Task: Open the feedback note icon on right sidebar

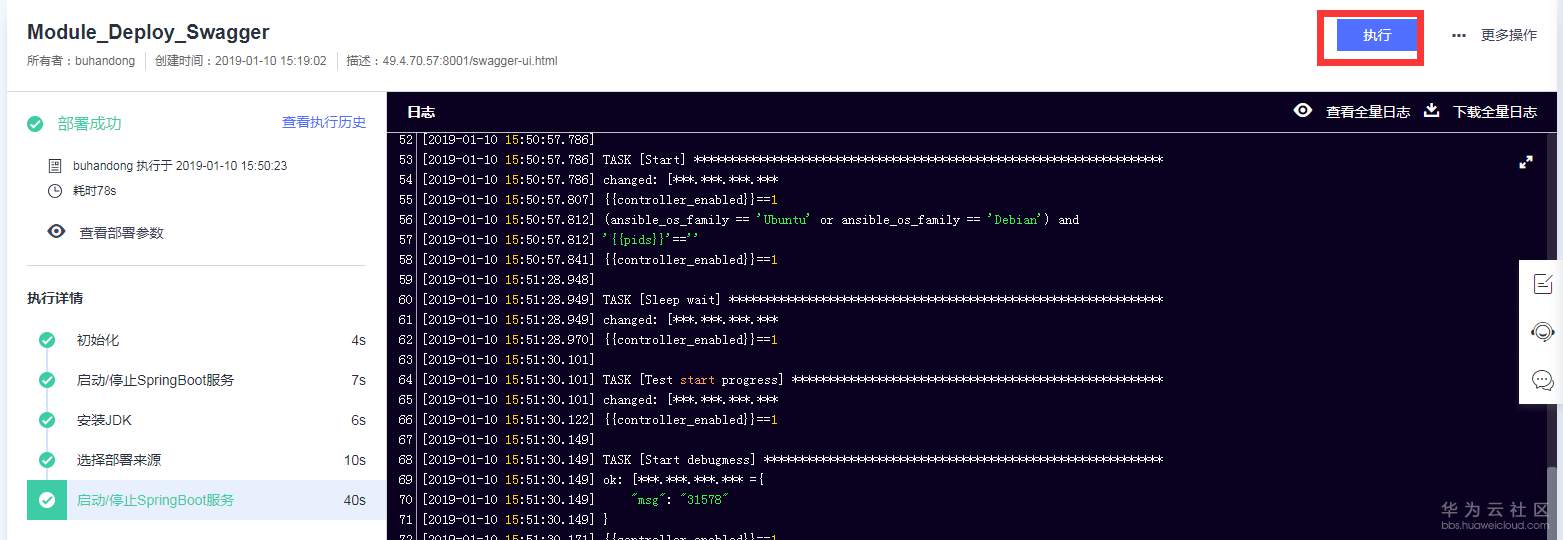Action: point(1542,284)
